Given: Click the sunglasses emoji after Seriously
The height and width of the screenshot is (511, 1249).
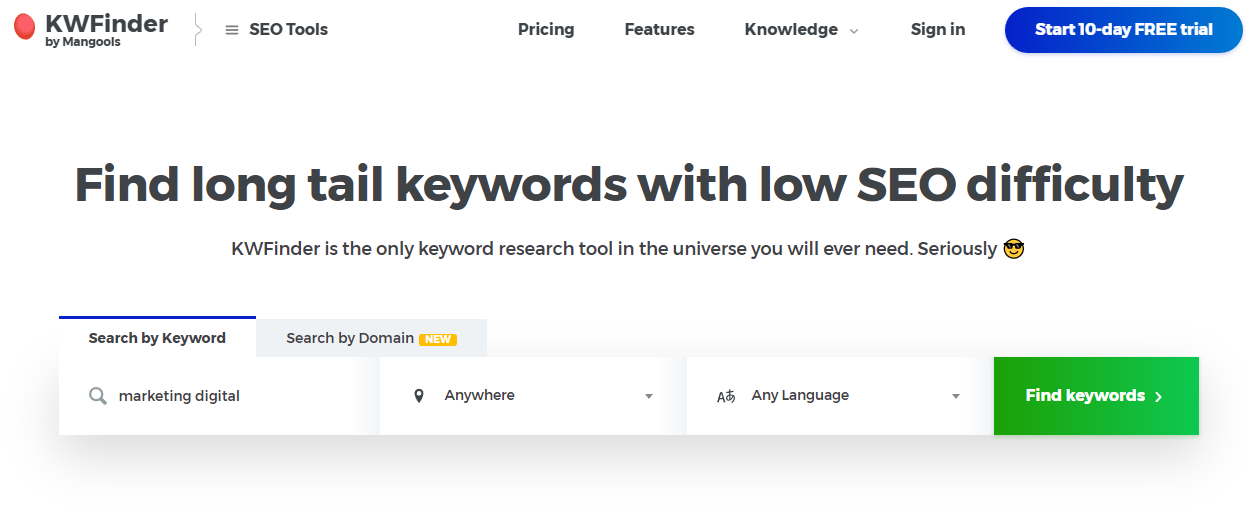Looking at the screenshot, I should (1014, 248).
